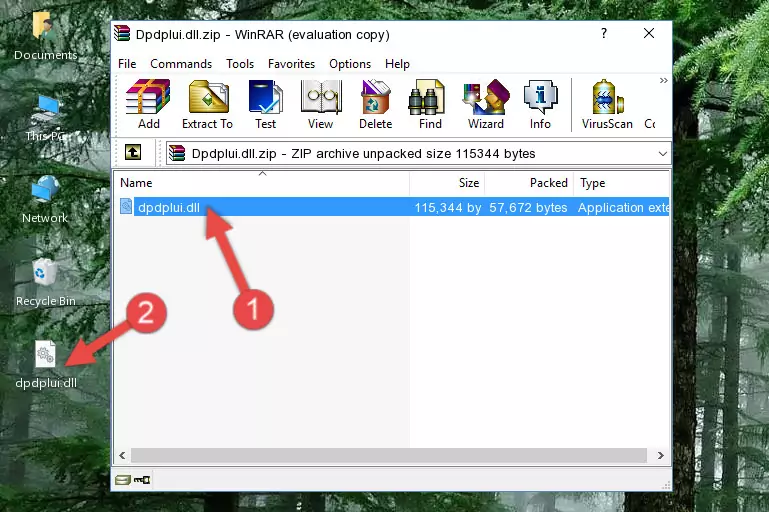Viewport: 769px width, 512px height.
Task: Select the dpdplui.dll file row
Action: click(x=394, y=207)
